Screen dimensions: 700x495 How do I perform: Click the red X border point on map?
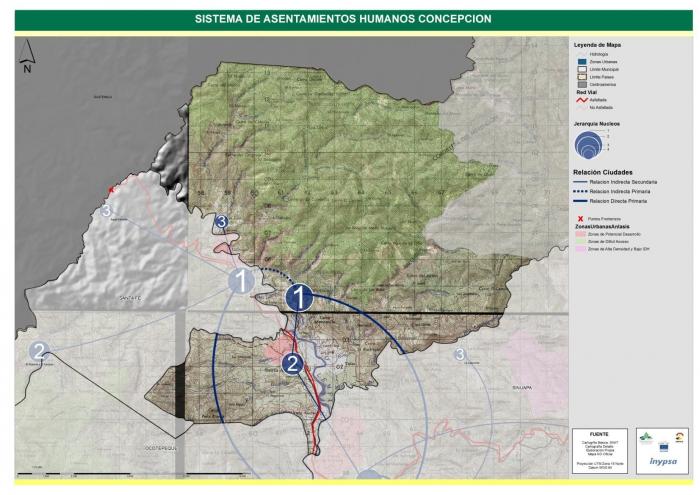click(112, 189)
